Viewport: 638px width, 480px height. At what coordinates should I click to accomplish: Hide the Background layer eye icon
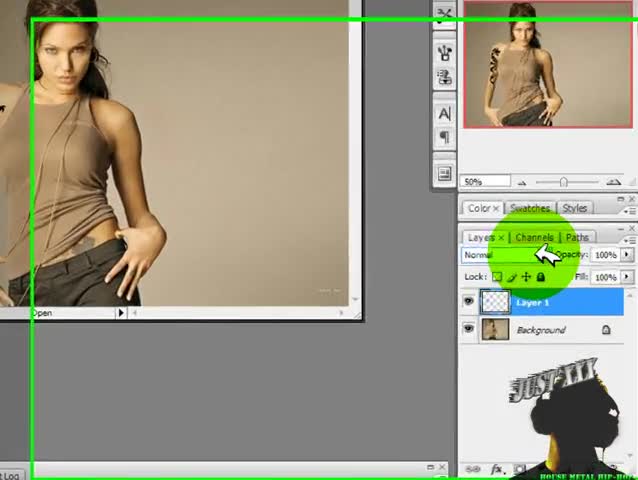[469, 328]
